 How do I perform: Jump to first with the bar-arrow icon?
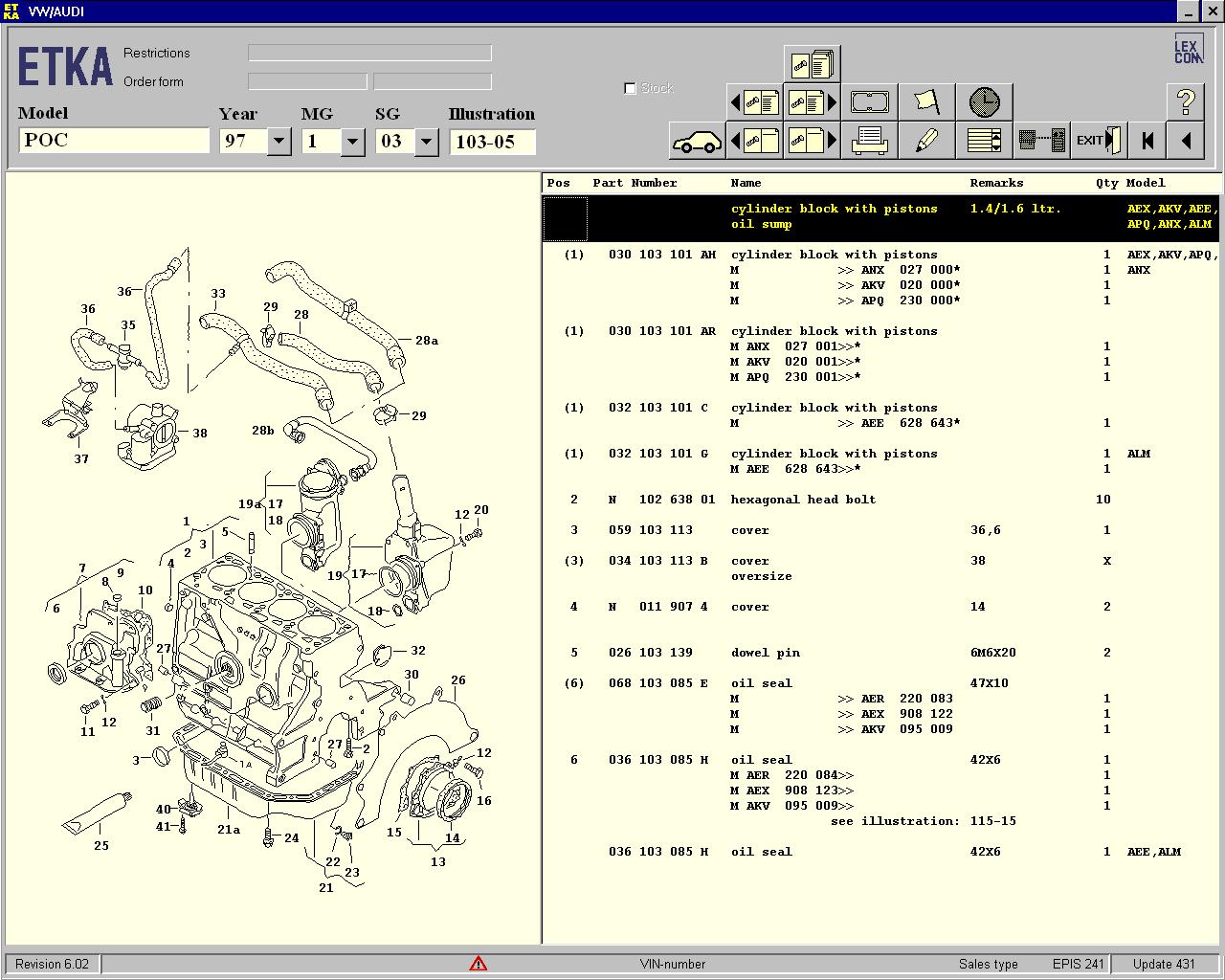click(x=1147, y=142)
